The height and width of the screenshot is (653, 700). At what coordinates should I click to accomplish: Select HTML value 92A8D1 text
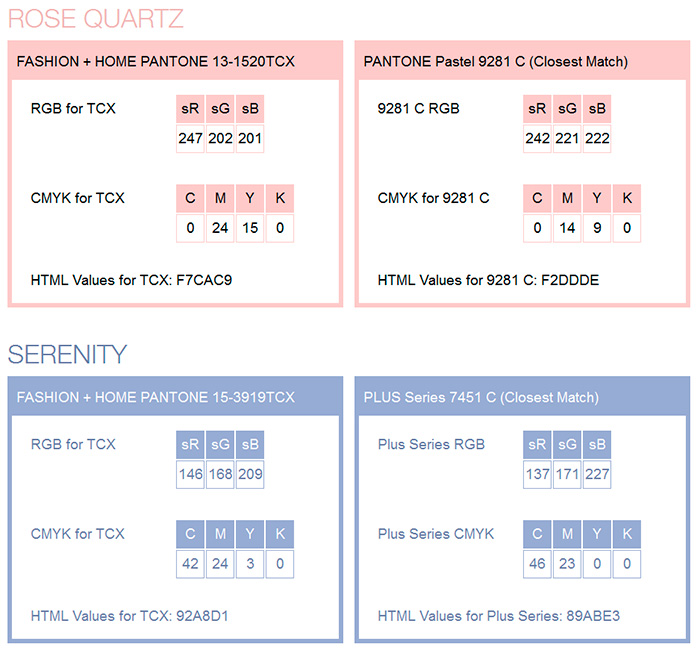click(202, 616)
